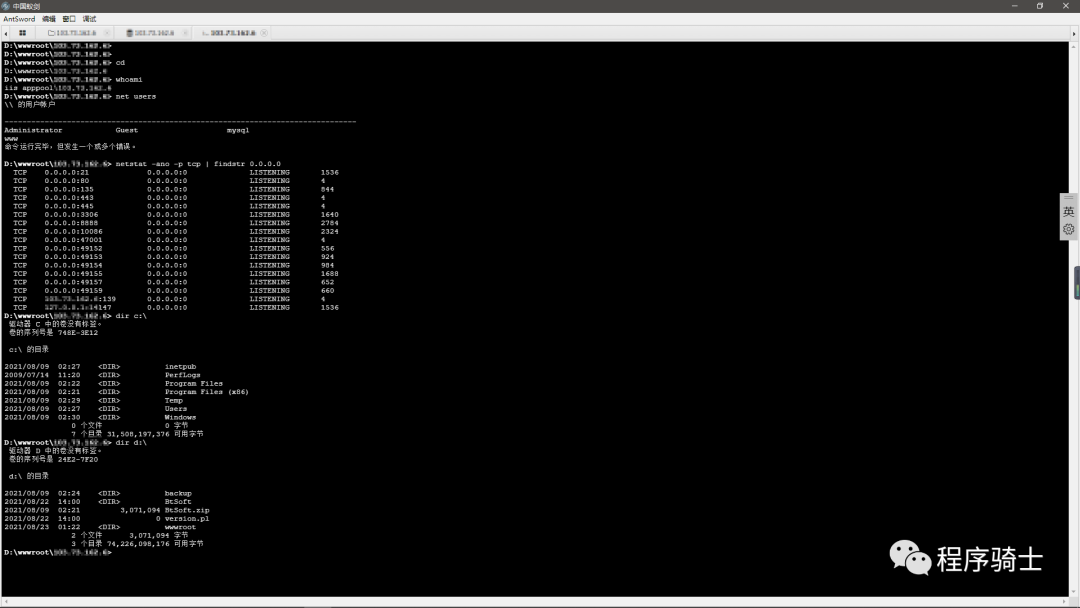
Task: Close the file manager folder tab
Action: point(105,33)
